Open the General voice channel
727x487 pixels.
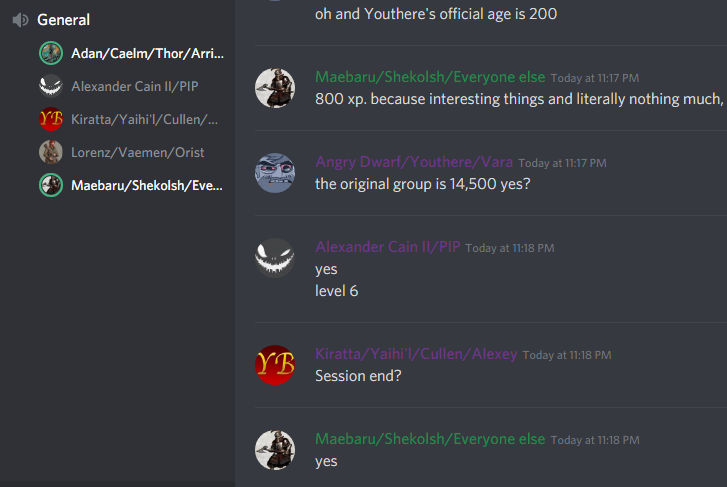click(x=64, y=20)
